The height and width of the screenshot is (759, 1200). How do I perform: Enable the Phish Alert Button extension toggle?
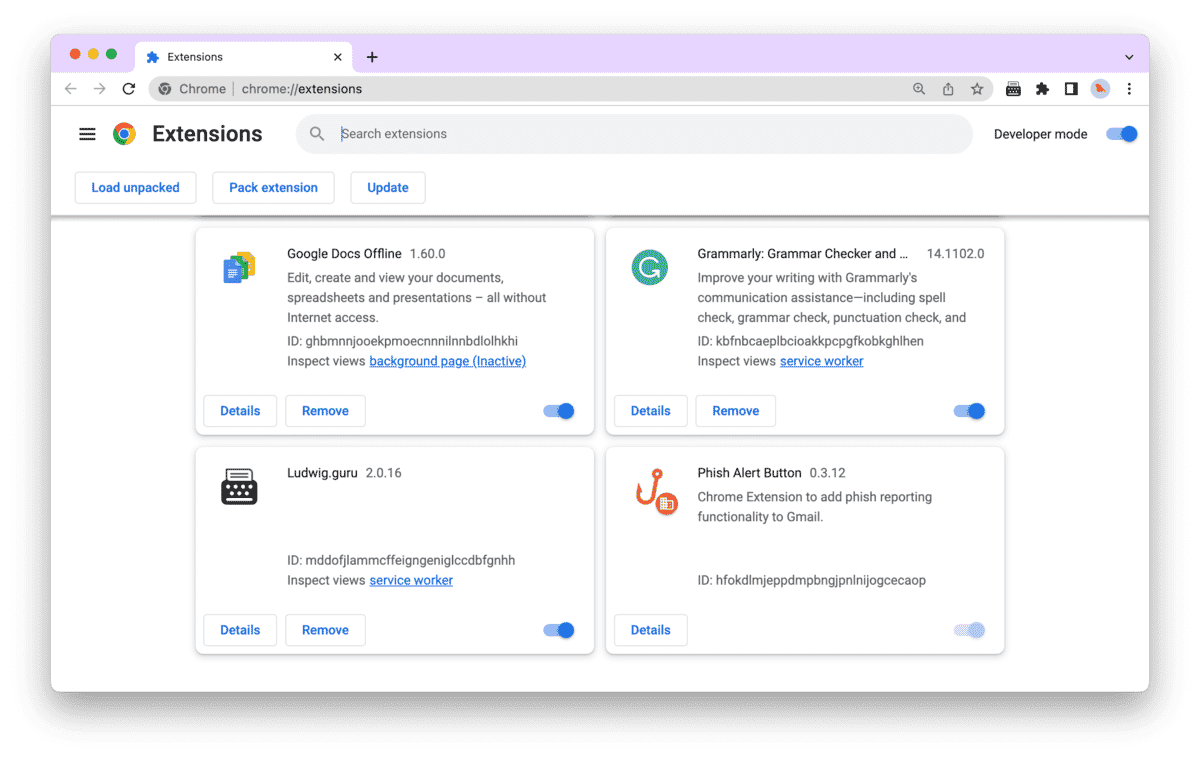pos(968,630)
